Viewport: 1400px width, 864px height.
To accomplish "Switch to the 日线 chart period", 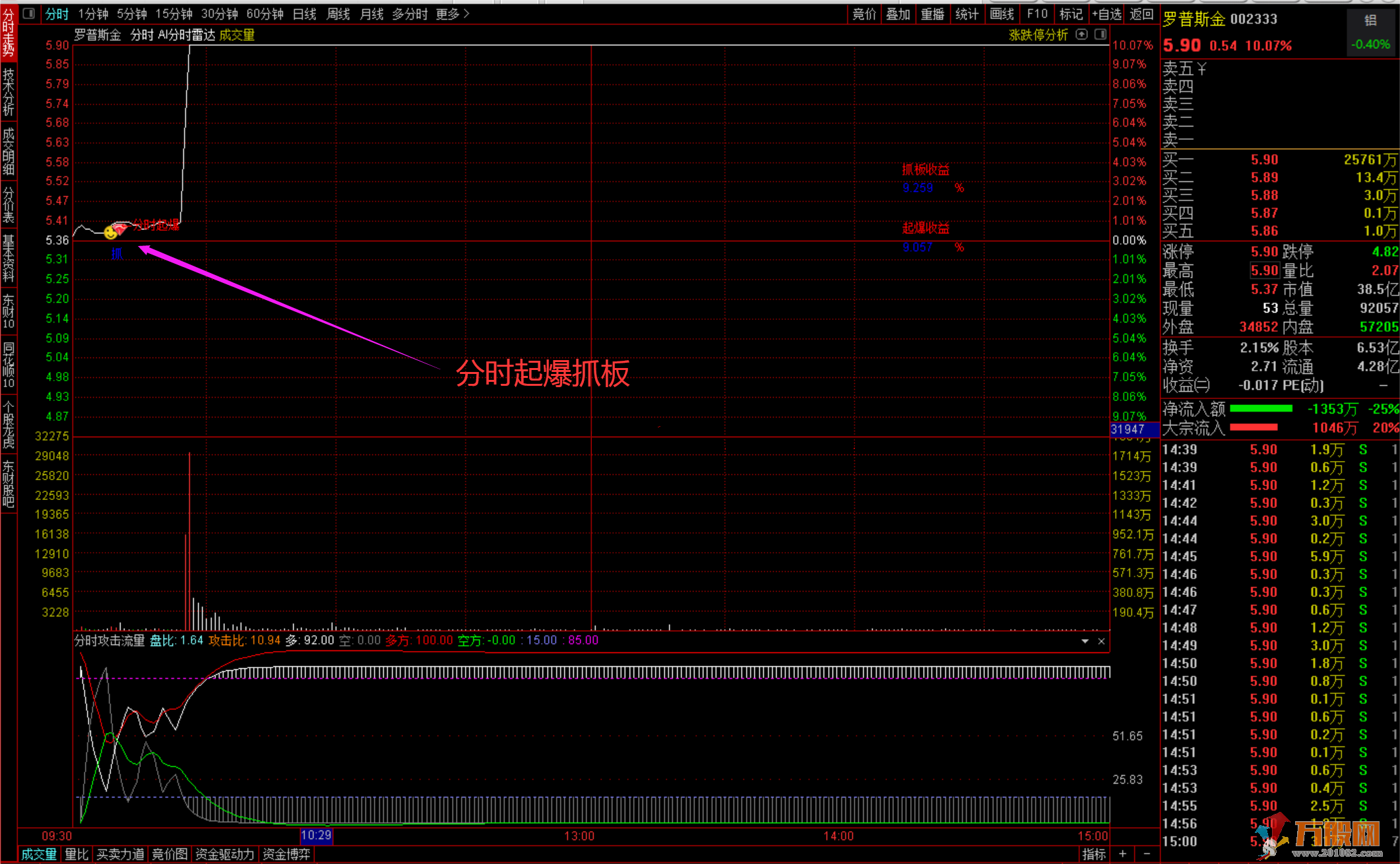I will click(x=304, y=14).
